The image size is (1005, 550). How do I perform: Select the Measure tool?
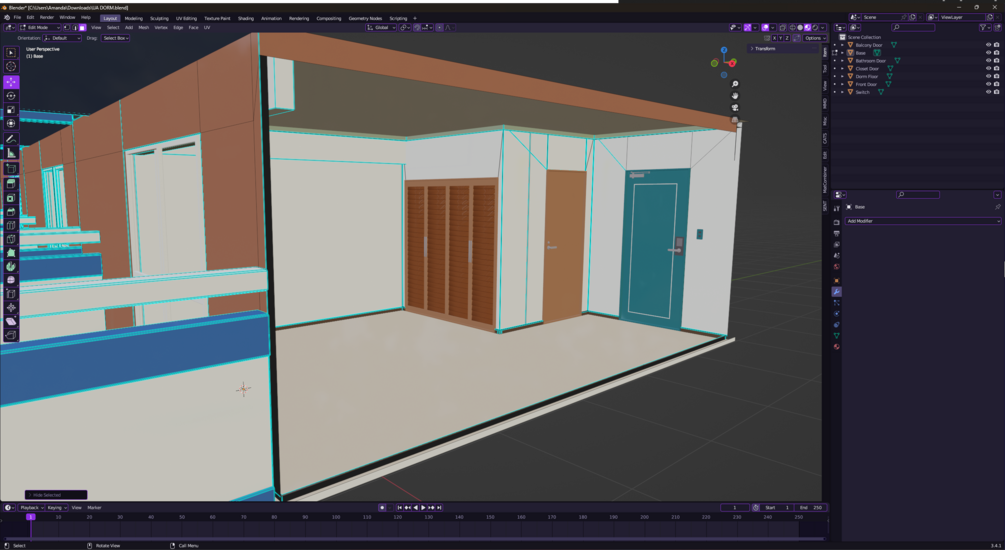pyautogui.click(x=11, y=153)
